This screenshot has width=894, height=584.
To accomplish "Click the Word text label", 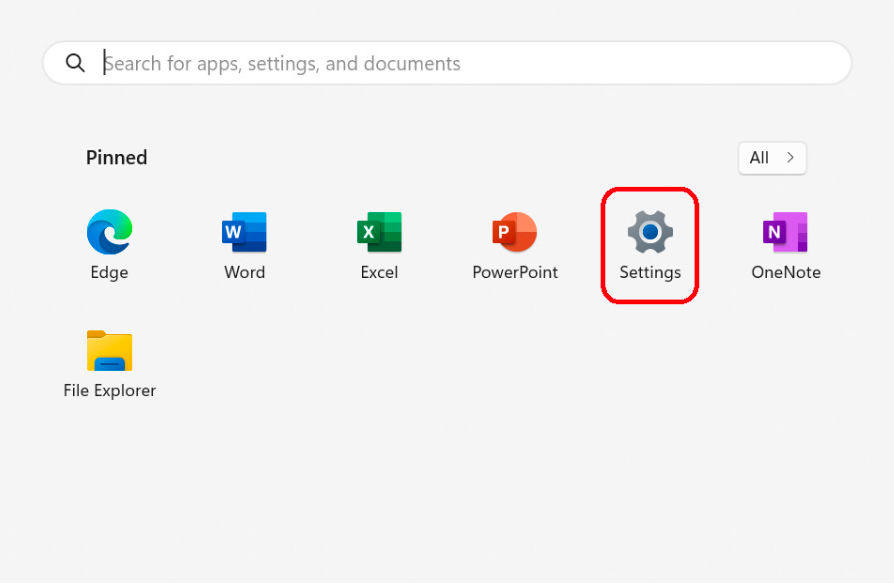I will [244, 272].
